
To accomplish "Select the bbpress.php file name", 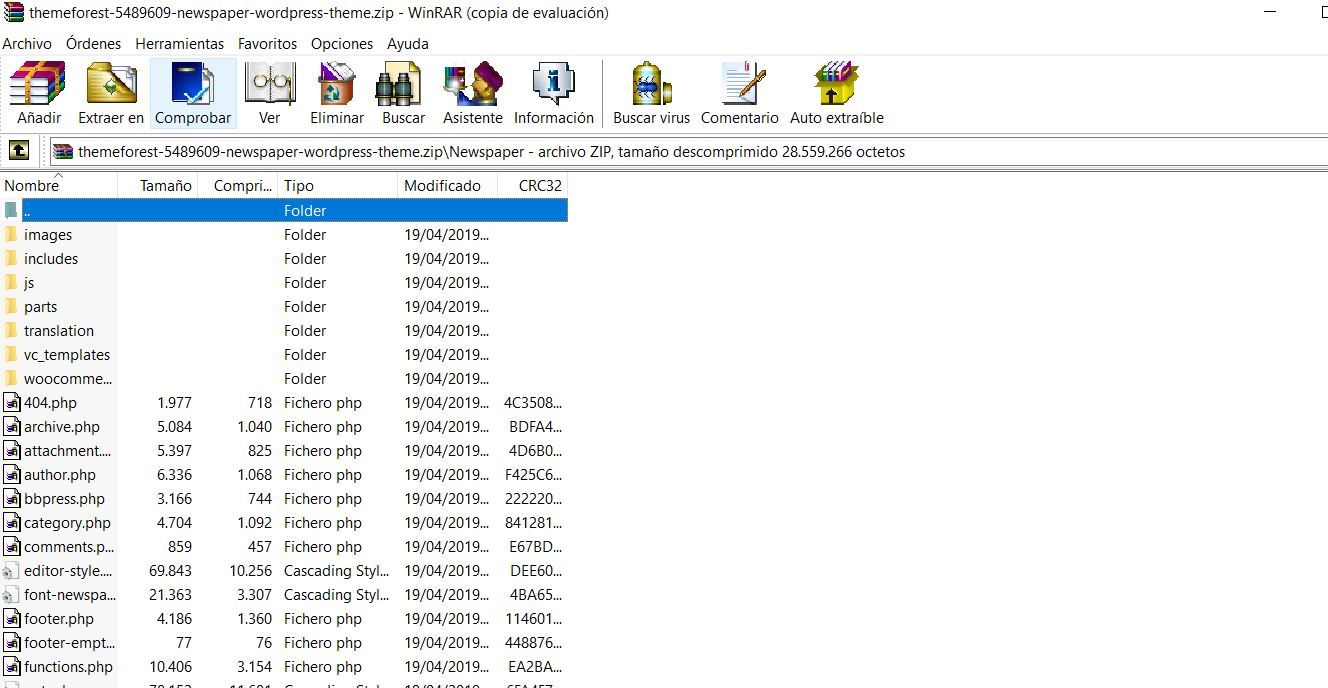I will point(64,499).
